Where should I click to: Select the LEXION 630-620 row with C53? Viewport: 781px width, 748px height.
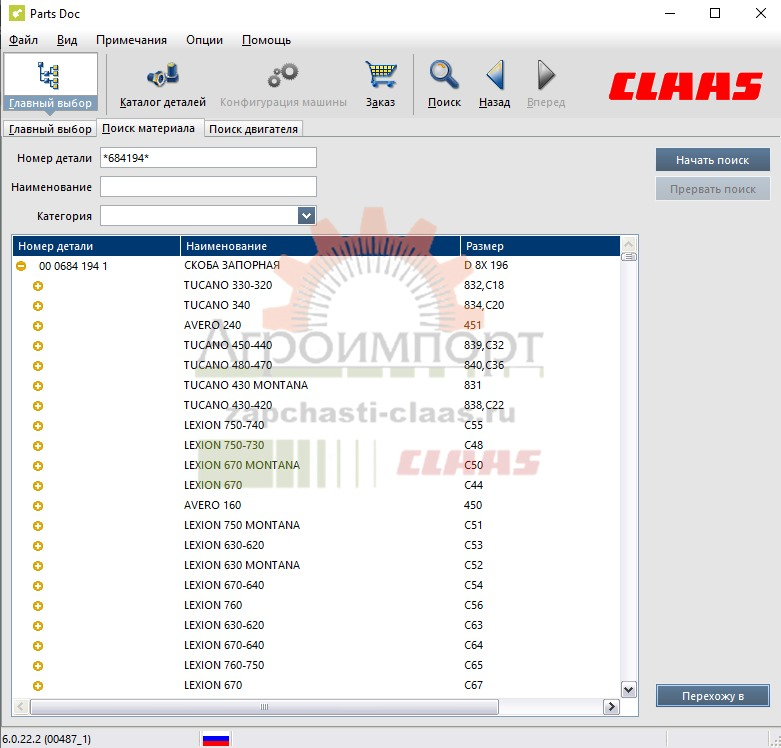(316, 545)
